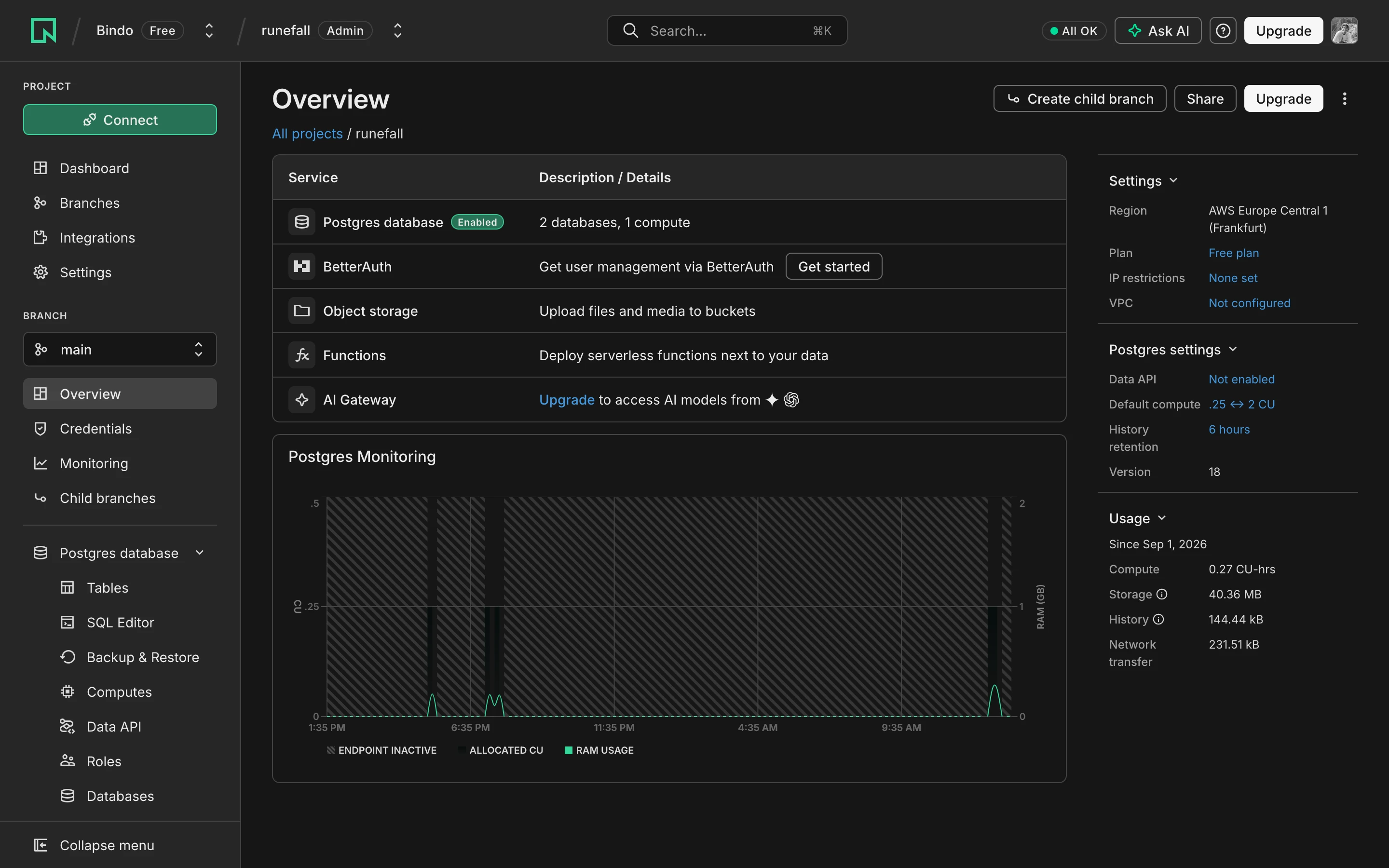Click Upgrade link in AI Gateway row
Image resolution: width=1389 pixels, height=868 pixels.
click(567, 400)
